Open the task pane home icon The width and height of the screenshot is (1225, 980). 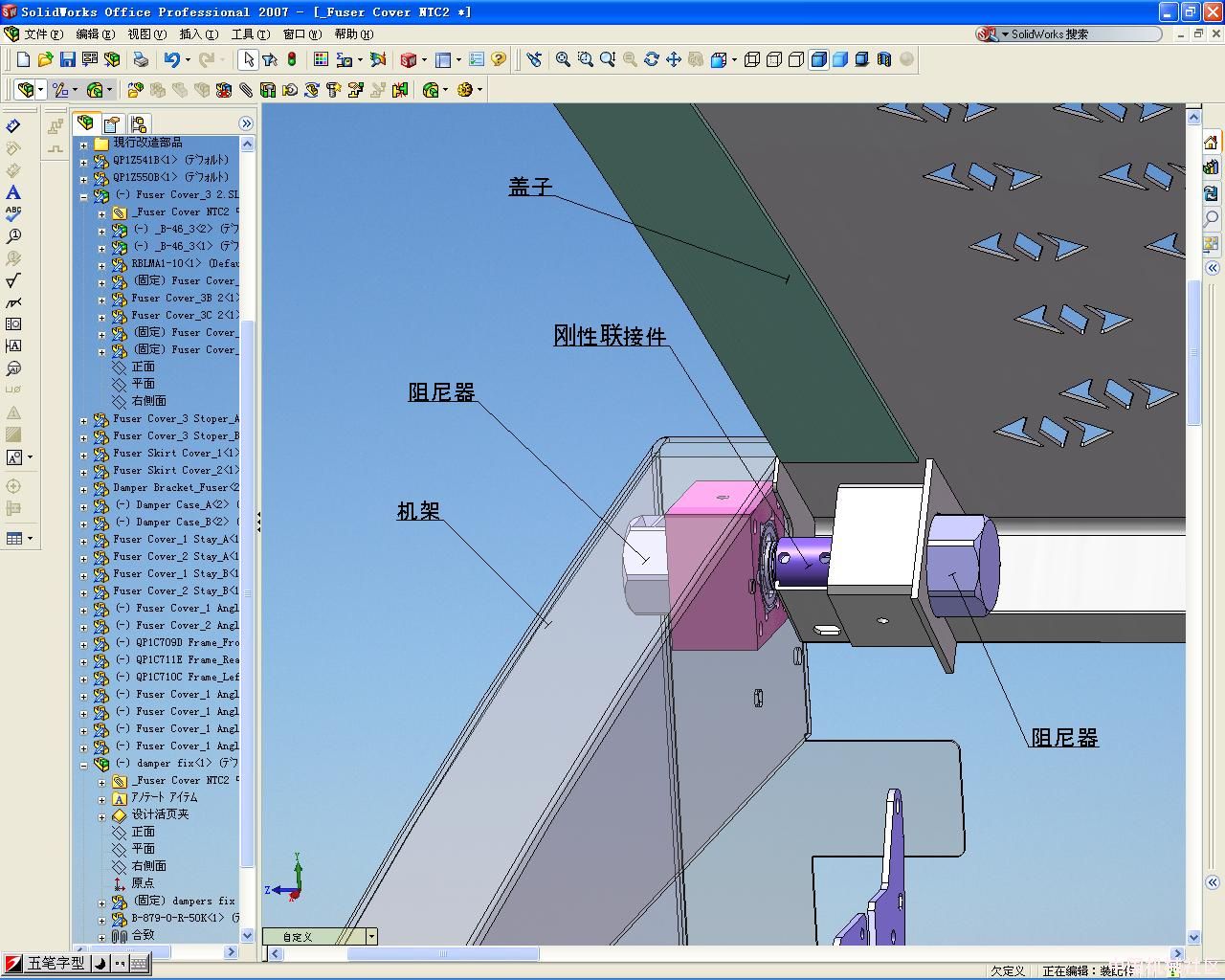(x=1212, y=143)
